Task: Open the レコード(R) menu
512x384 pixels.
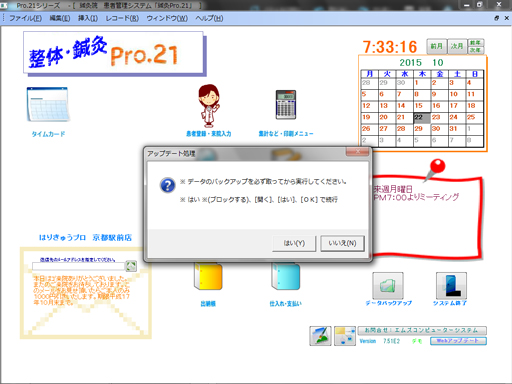Action: [122, 18]
